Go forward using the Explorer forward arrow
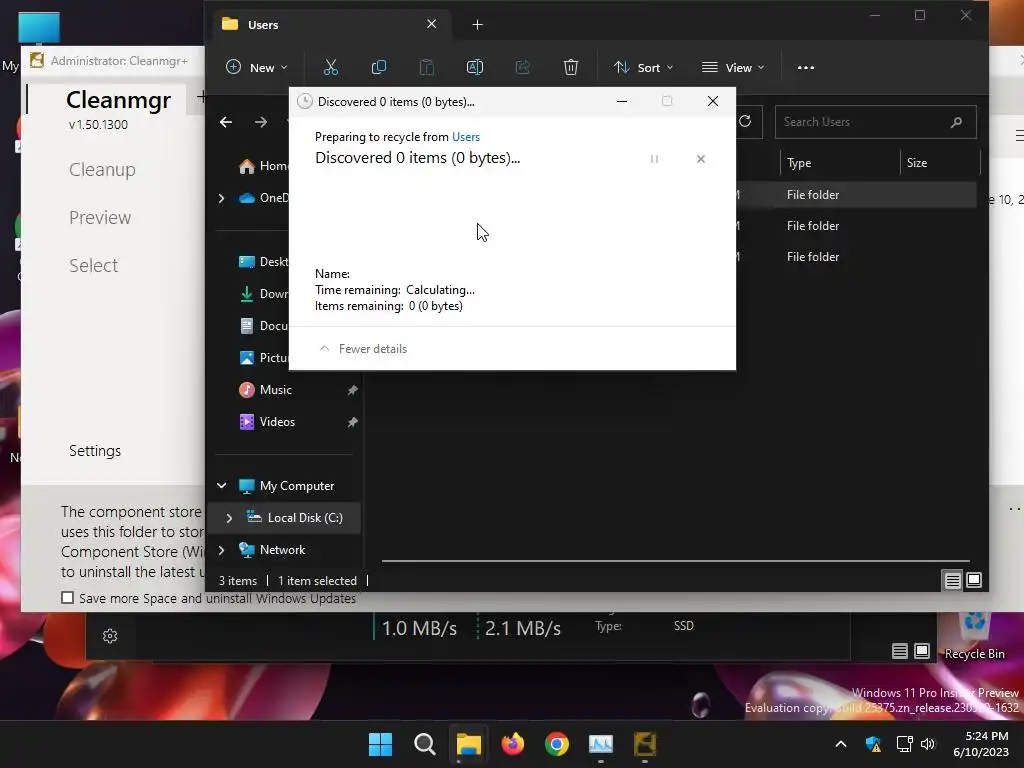Screen dimensions: 1024x768 [x=261, y=122]
